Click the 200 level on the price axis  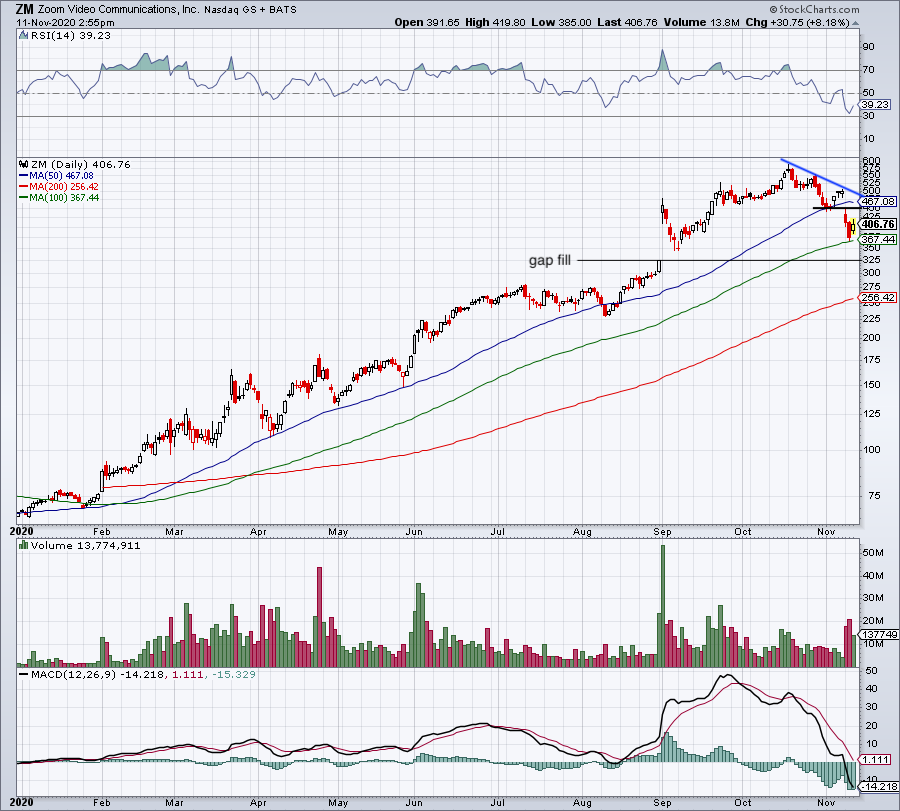(871, 337)
